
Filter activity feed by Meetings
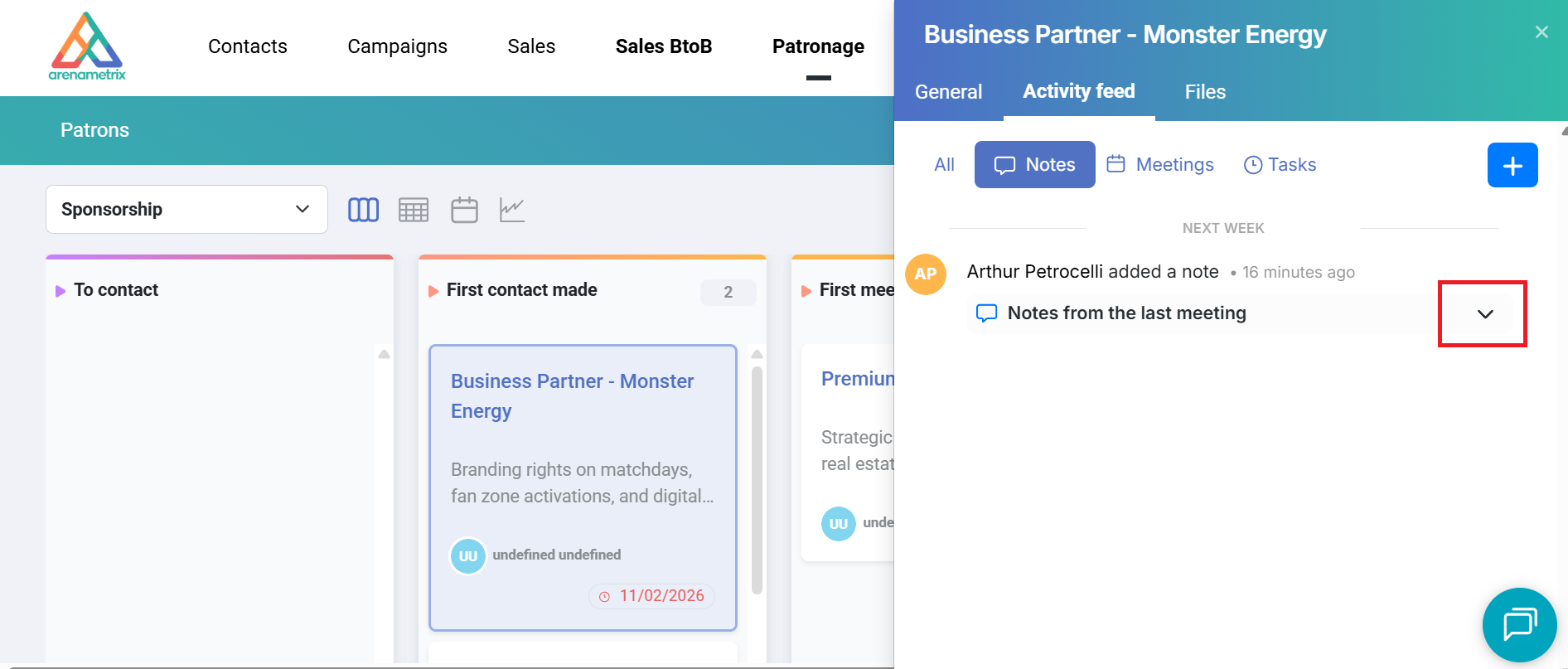[x=1160, y=165]
